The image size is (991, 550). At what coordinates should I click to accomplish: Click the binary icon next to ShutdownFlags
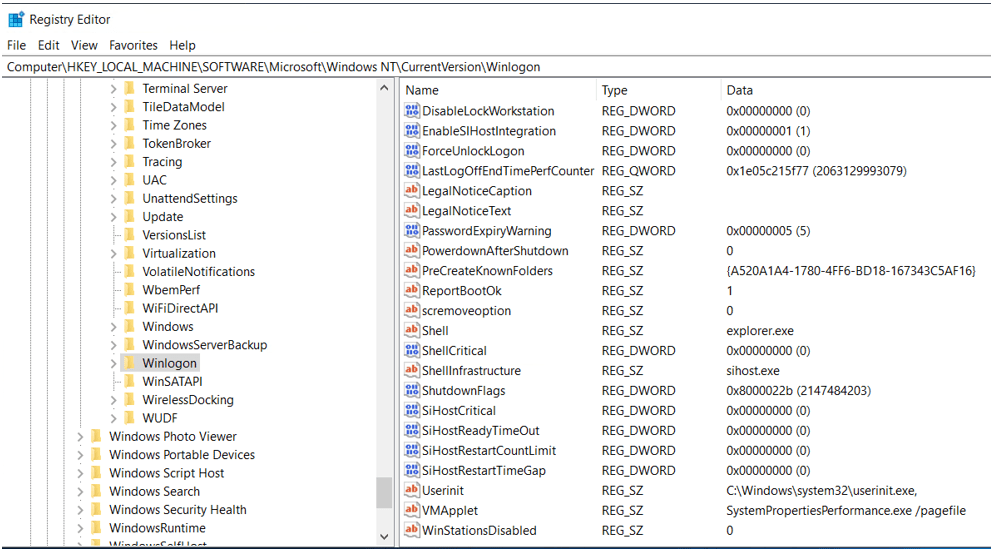411,391
